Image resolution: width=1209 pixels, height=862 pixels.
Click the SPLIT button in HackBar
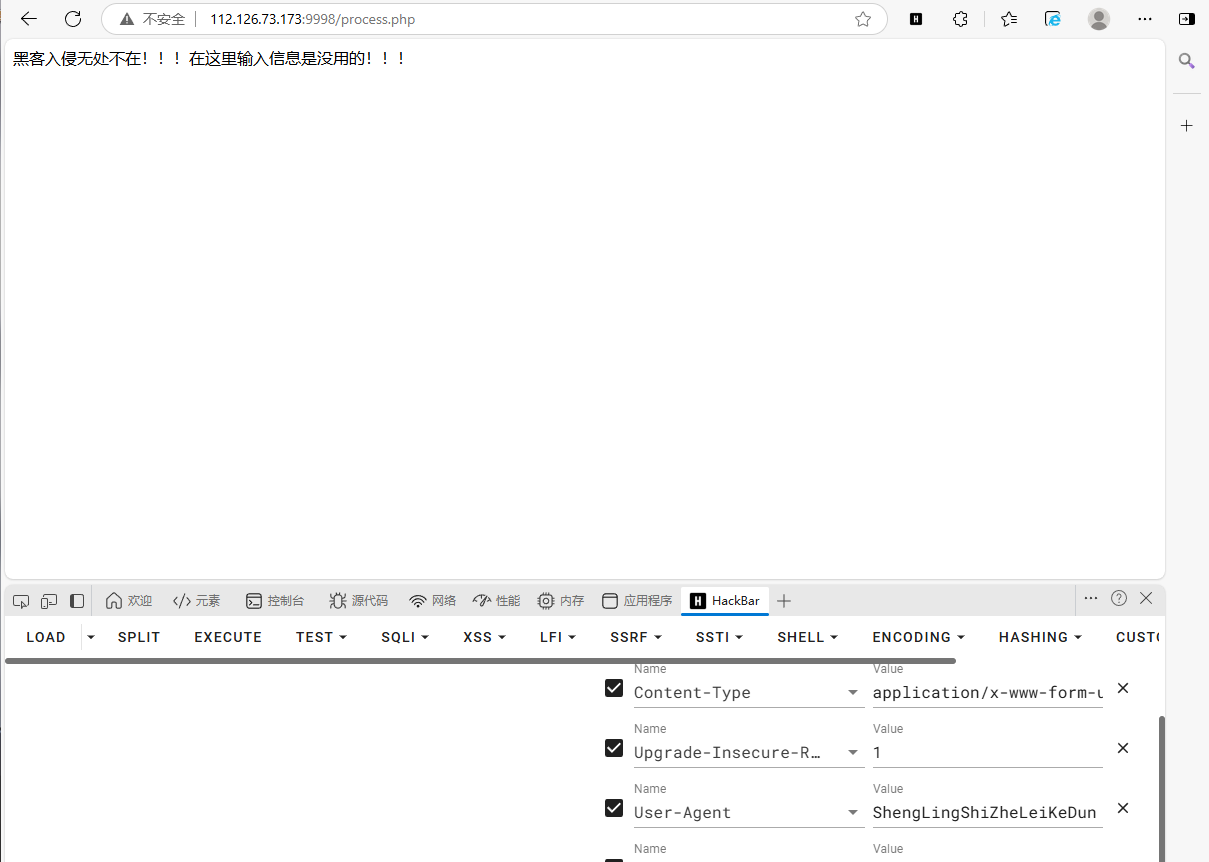tap(139, 637)
